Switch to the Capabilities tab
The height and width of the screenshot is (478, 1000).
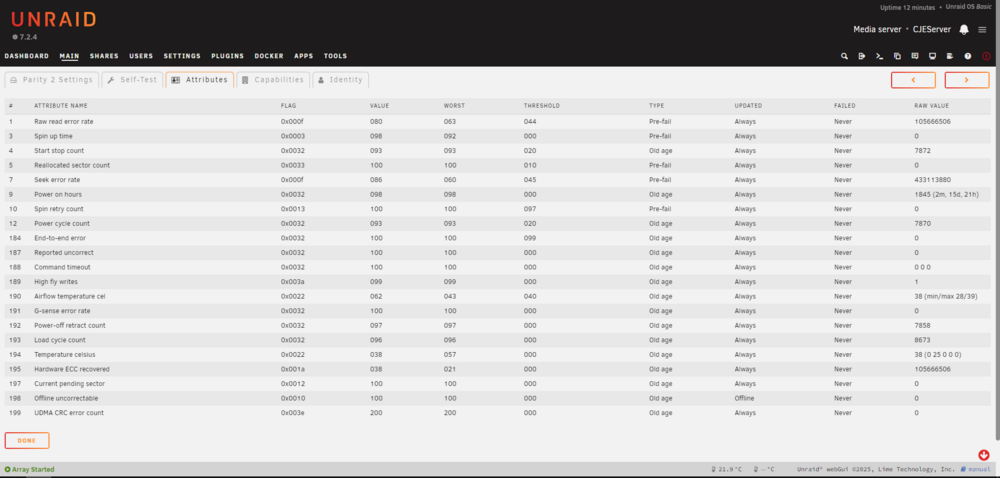tap(273, 80)
